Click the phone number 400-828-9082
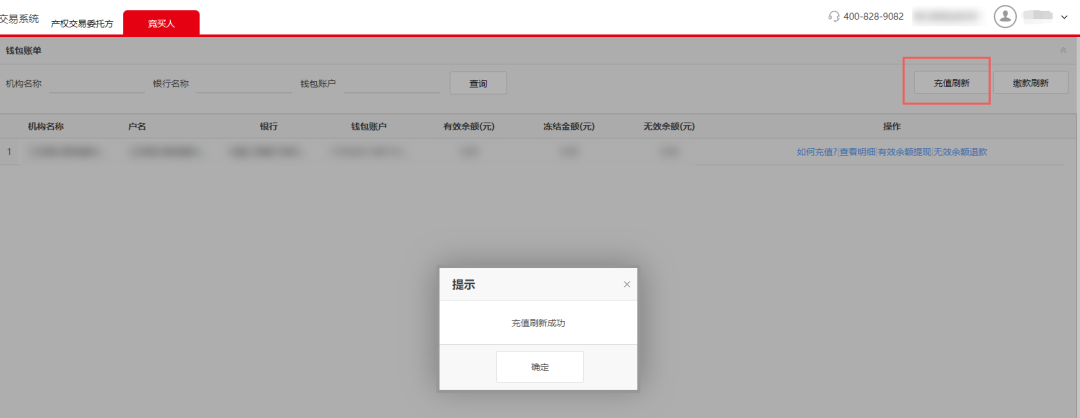1080x418 pixels. tap(873, 17)
